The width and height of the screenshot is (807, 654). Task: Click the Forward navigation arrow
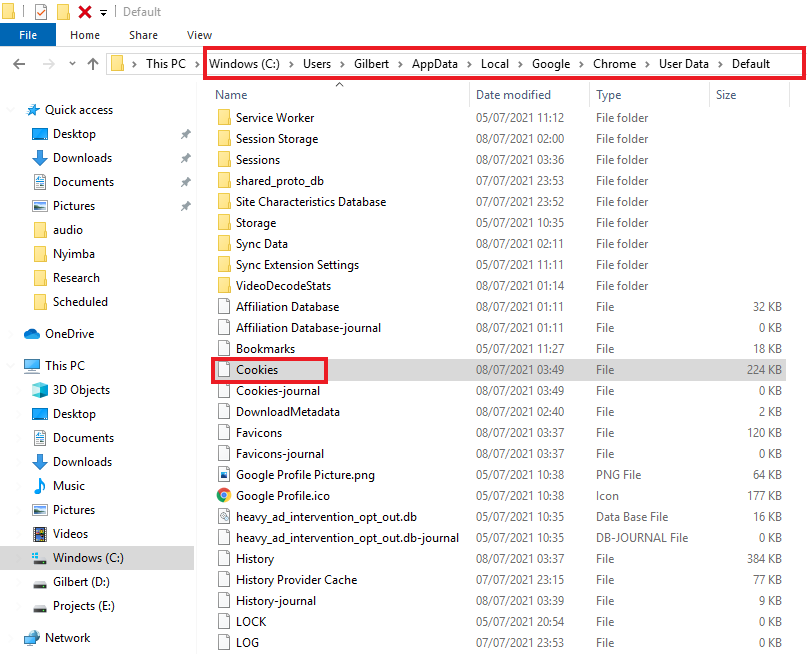tap(48, 64)
